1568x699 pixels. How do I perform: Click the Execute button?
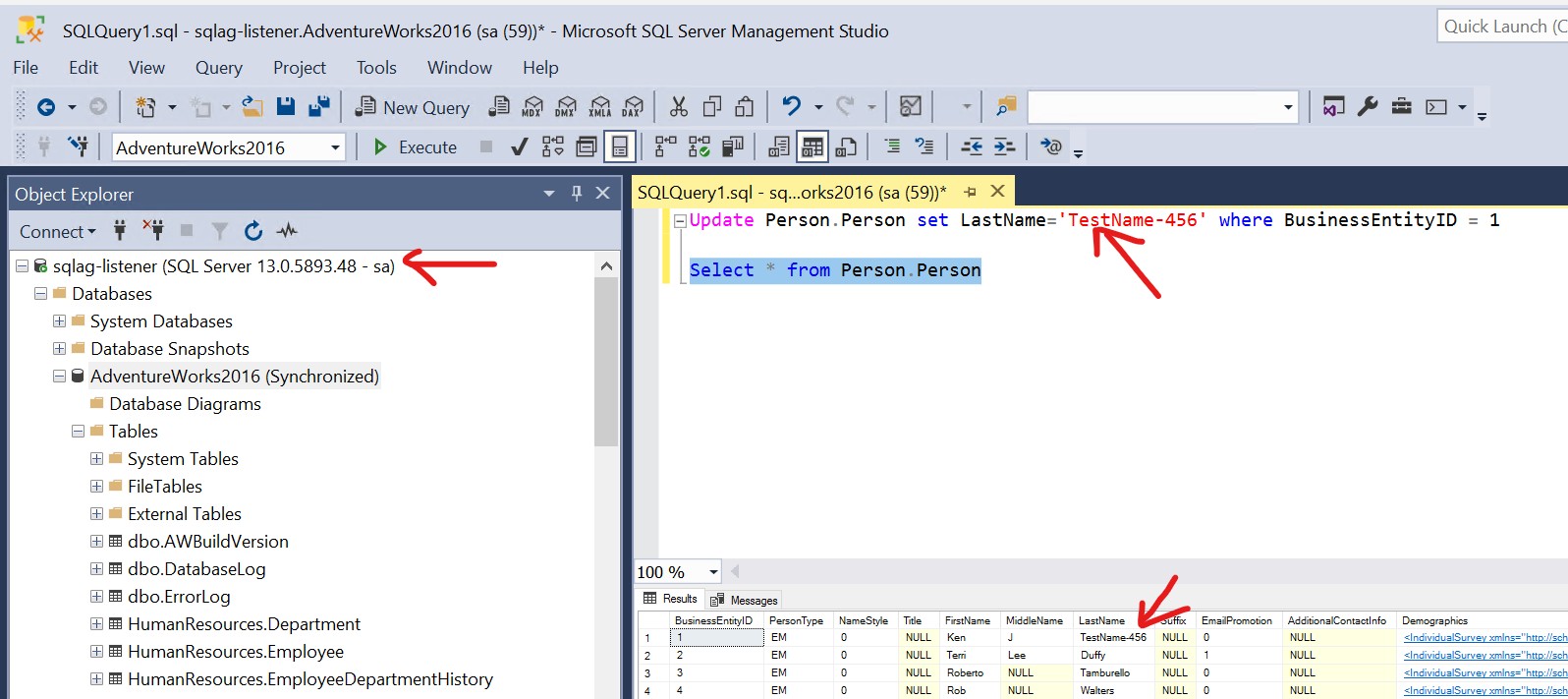coord(416,147)
